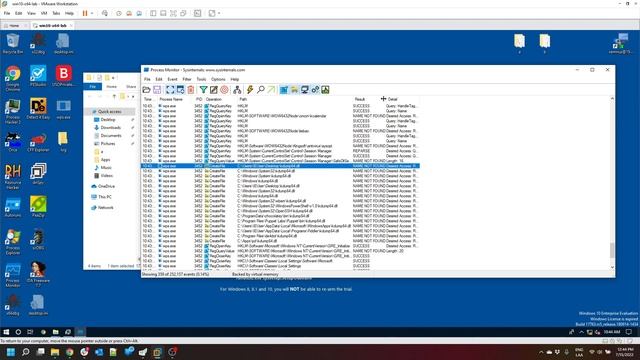Open Music in Explorer sidebar
This screenshot has width=640, height=360.
[106, 167]
